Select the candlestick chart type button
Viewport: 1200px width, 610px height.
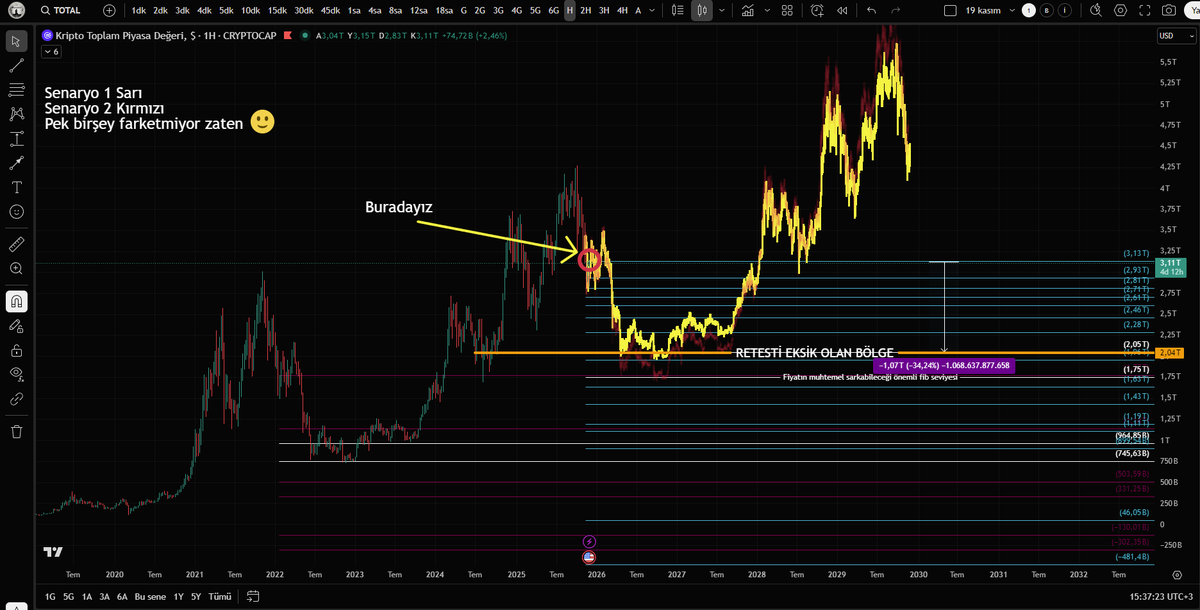(703, 10)
